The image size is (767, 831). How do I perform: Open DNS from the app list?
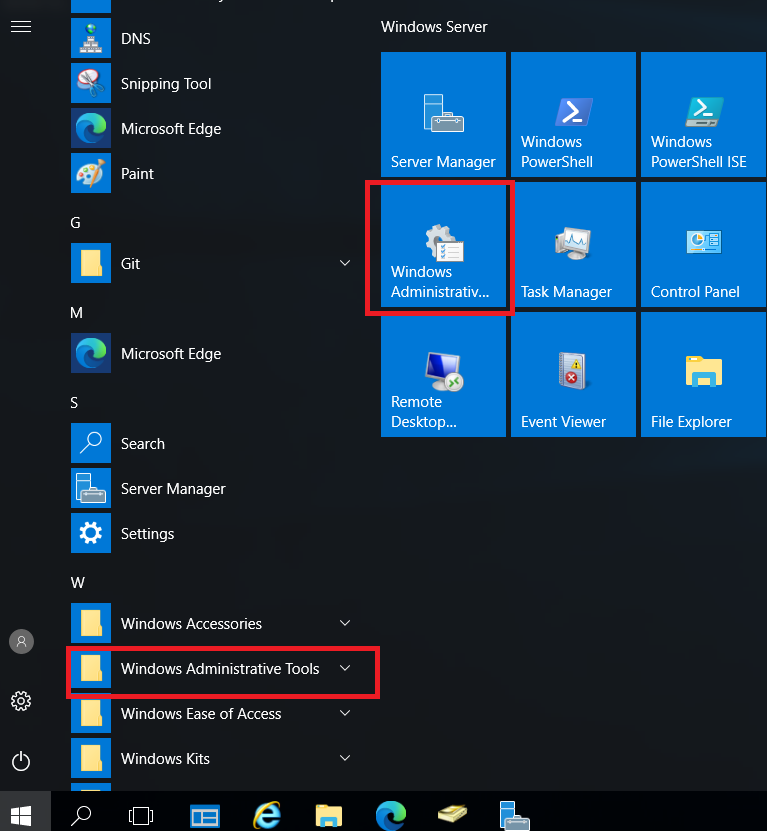click(135, 39)
